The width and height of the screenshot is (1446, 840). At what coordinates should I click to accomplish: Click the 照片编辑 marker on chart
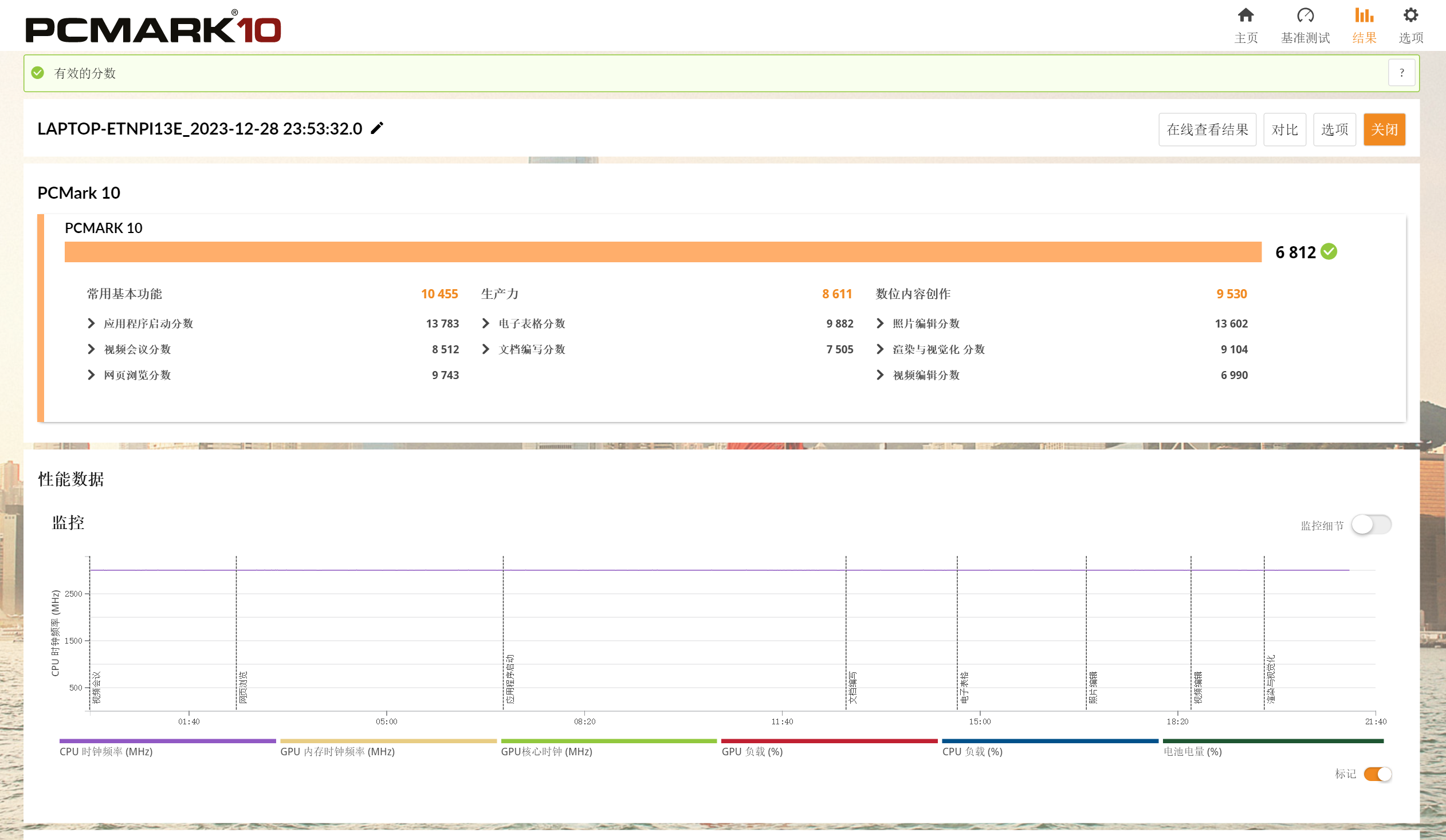[x=1093, y=688]
